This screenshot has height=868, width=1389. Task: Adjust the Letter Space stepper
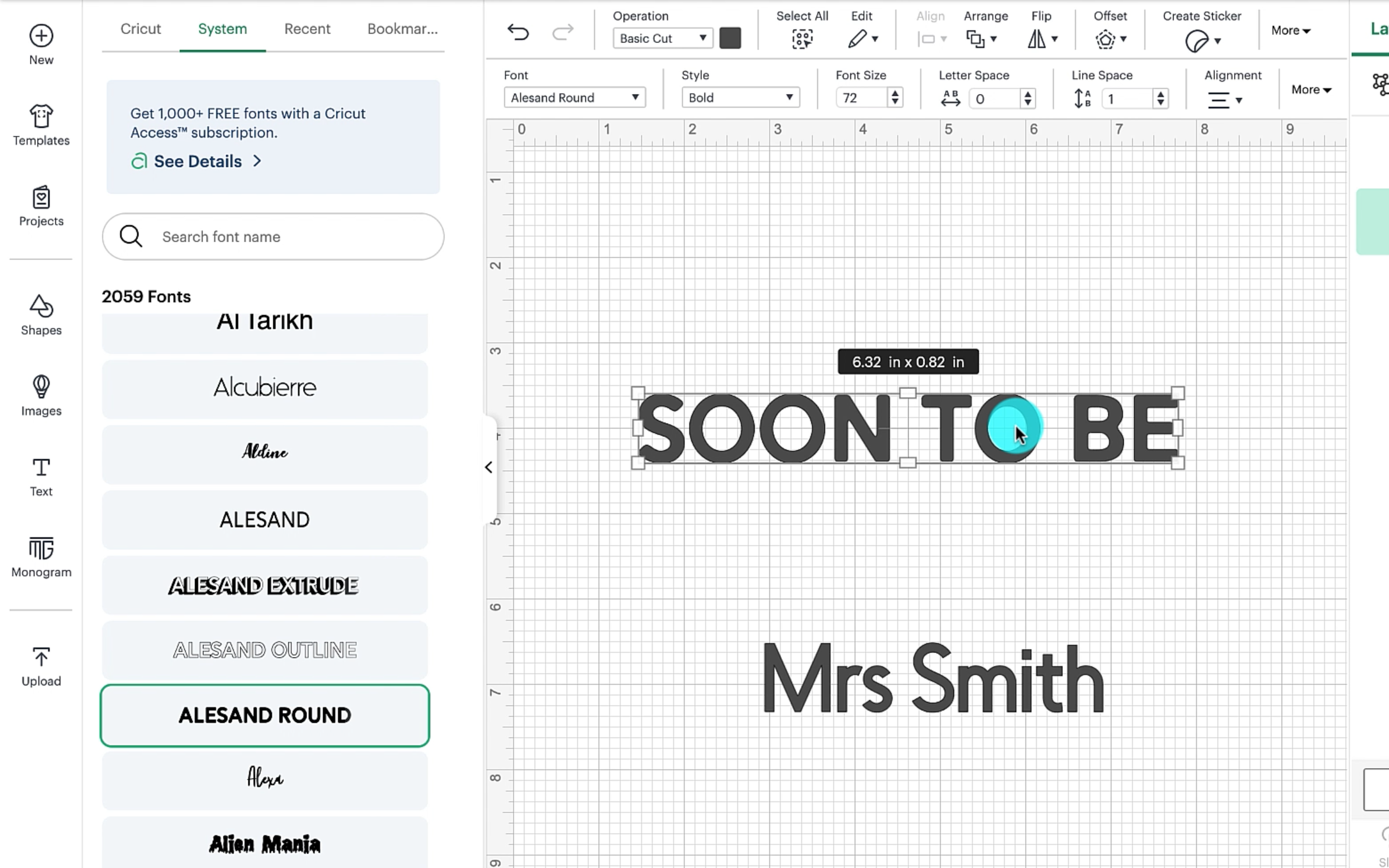point(1027,98)
